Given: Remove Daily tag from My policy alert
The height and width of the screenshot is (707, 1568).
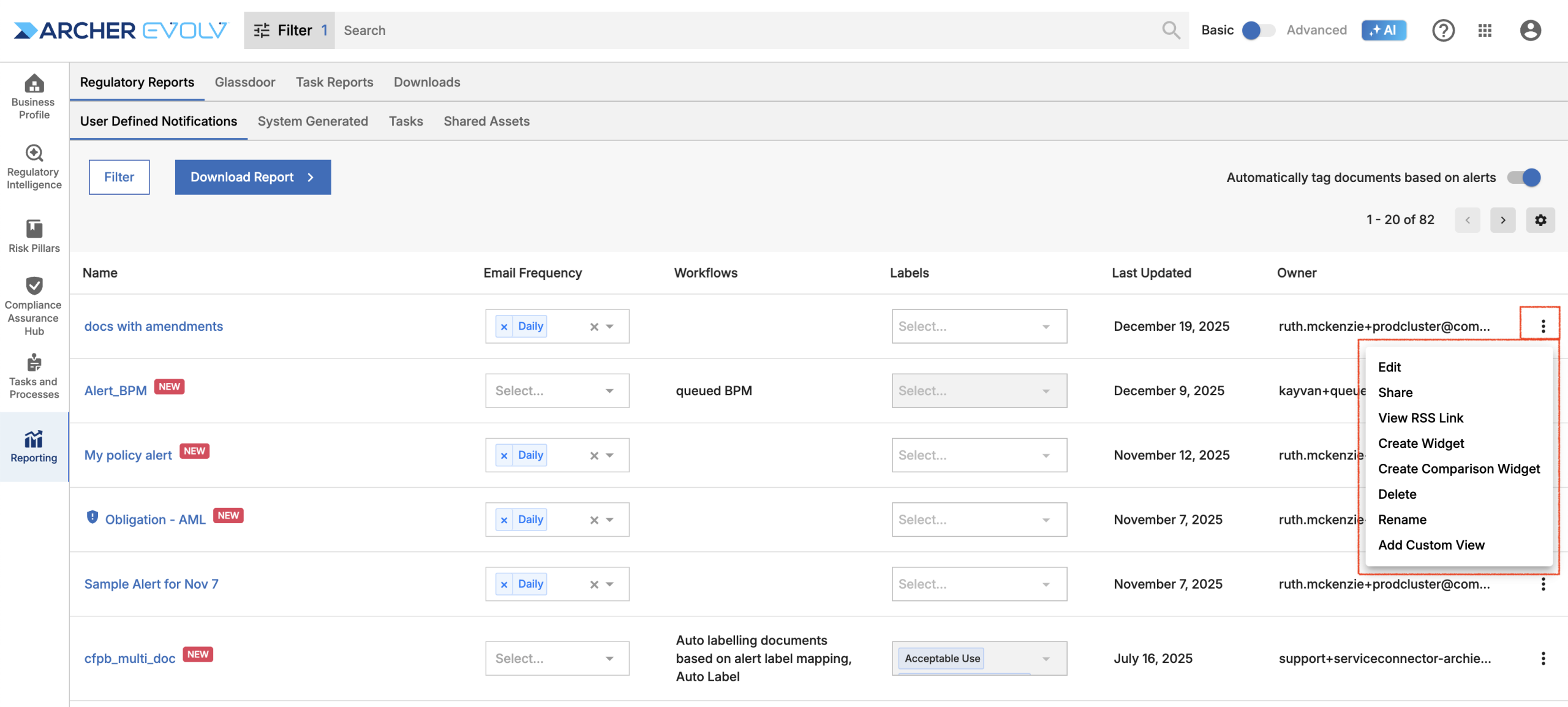Looking at the screenshot, I should (x=503, y=456).
